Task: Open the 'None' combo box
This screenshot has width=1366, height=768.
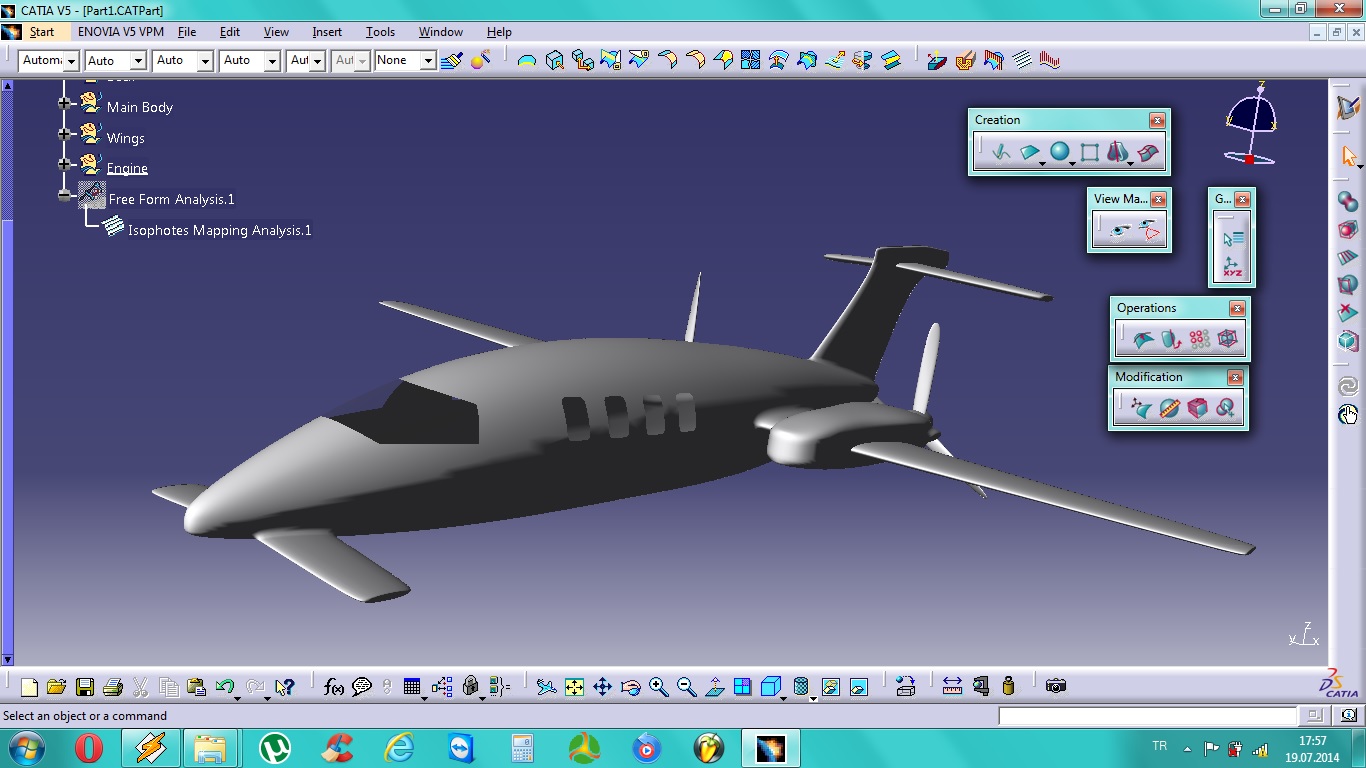Action: 406,61
